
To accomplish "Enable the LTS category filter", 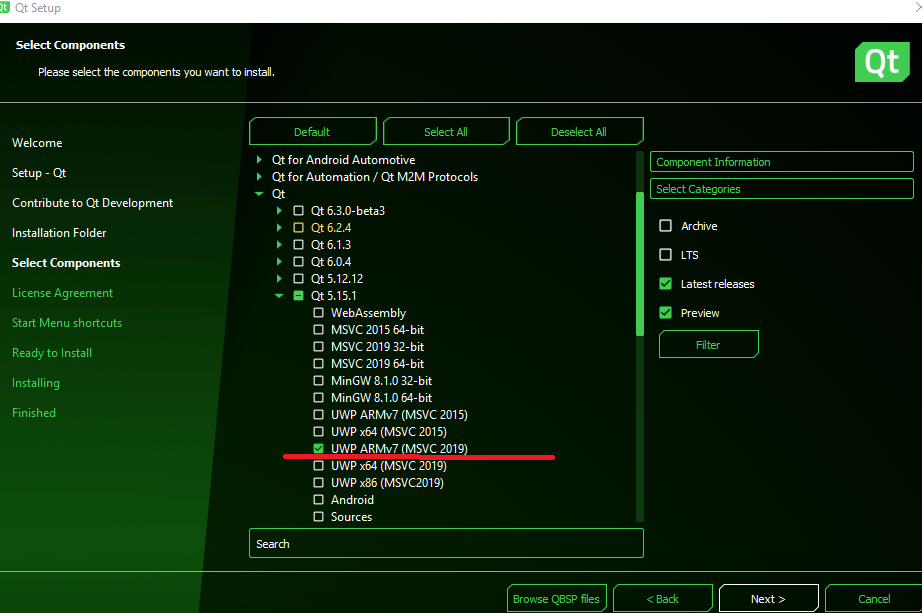I will [666, 255].
